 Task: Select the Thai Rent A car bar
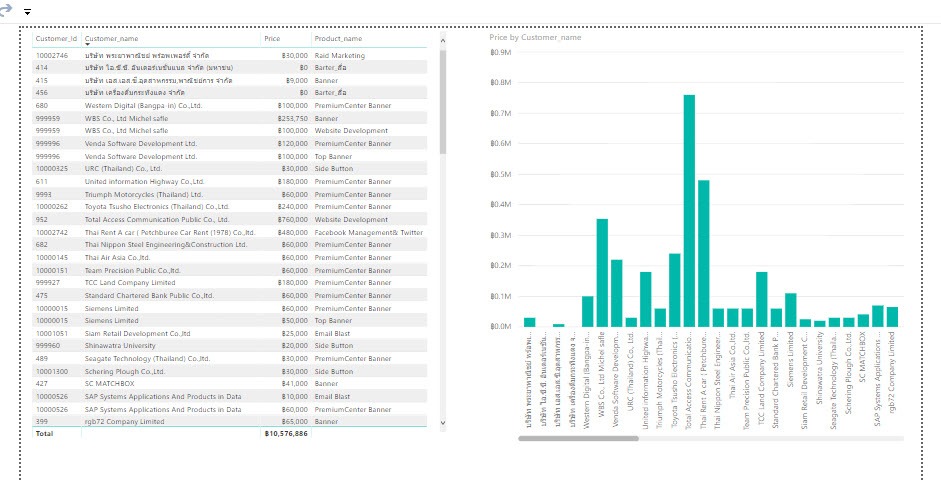704,253
